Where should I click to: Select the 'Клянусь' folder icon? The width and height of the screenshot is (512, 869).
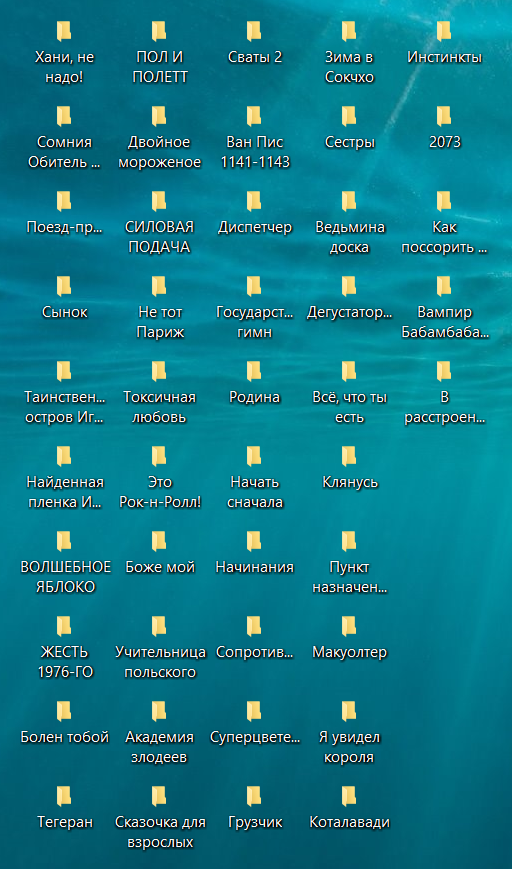pos(349,457)
